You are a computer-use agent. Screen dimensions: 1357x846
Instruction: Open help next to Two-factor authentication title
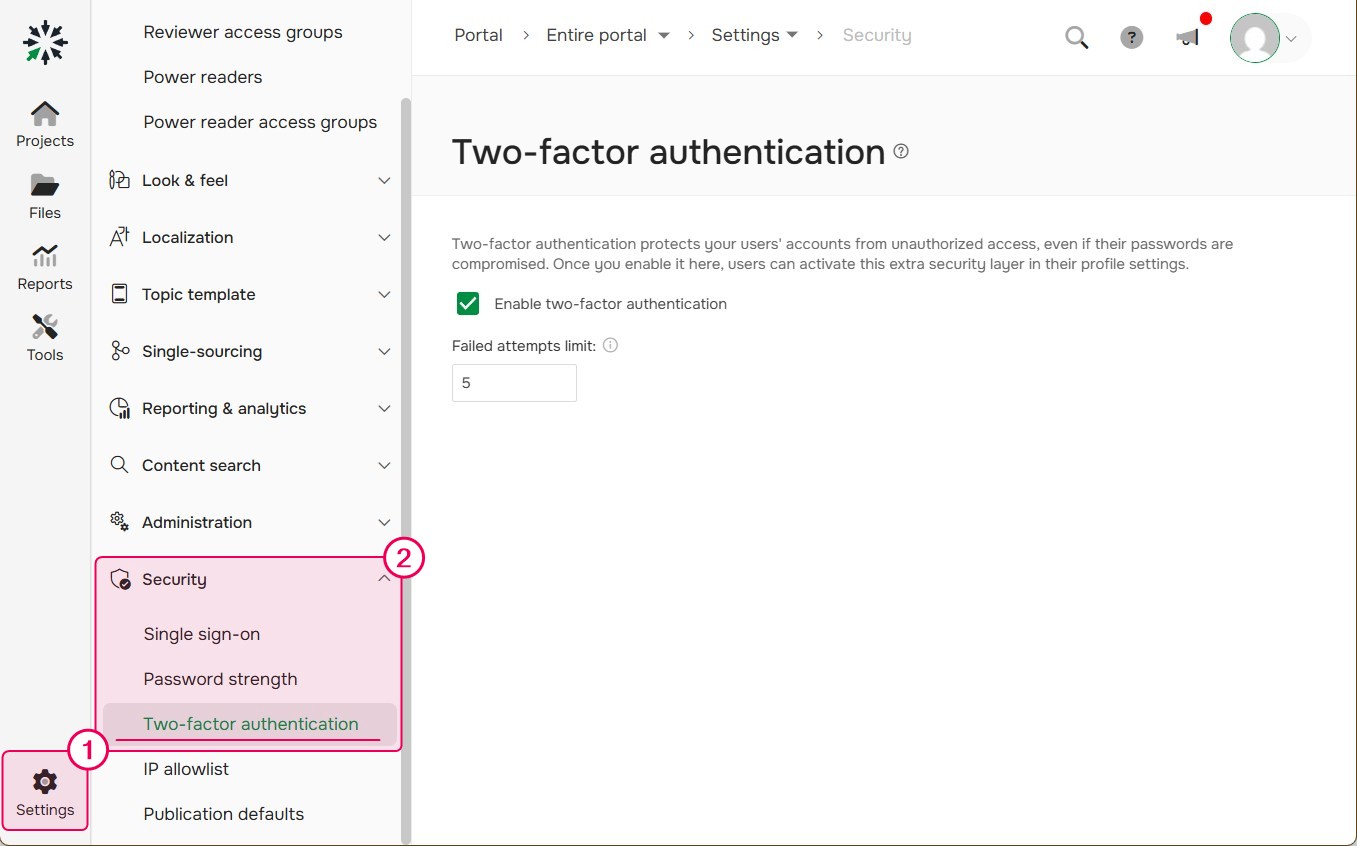coord(900,150)
